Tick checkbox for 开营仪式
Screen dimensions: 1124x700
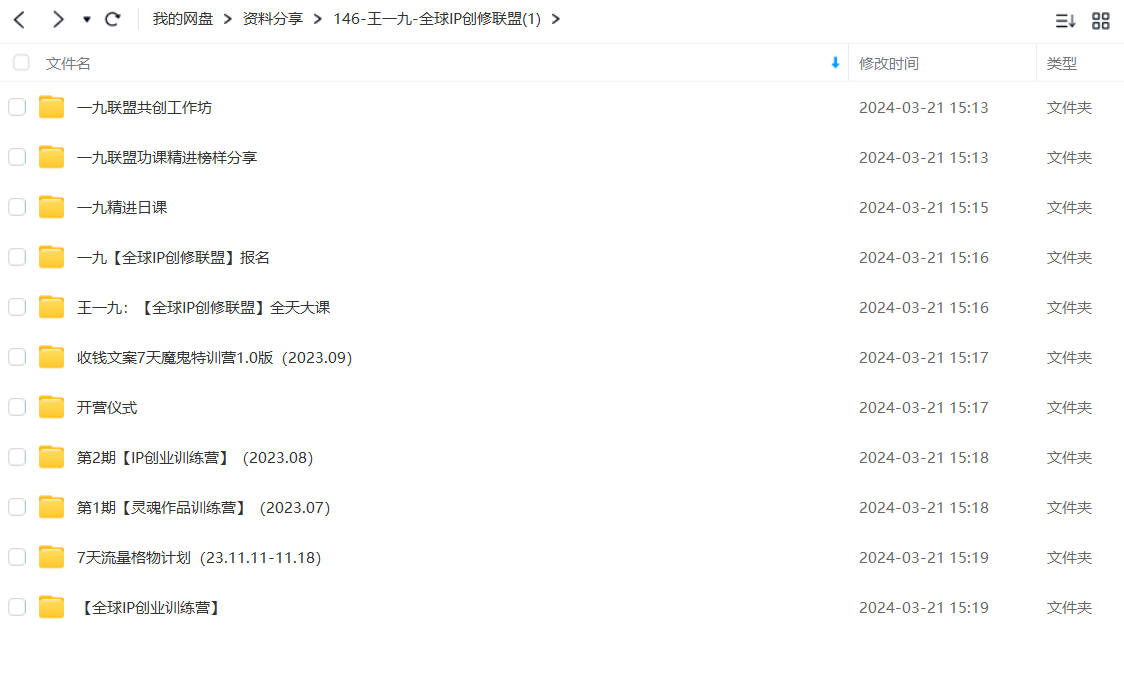pos(17,408)
